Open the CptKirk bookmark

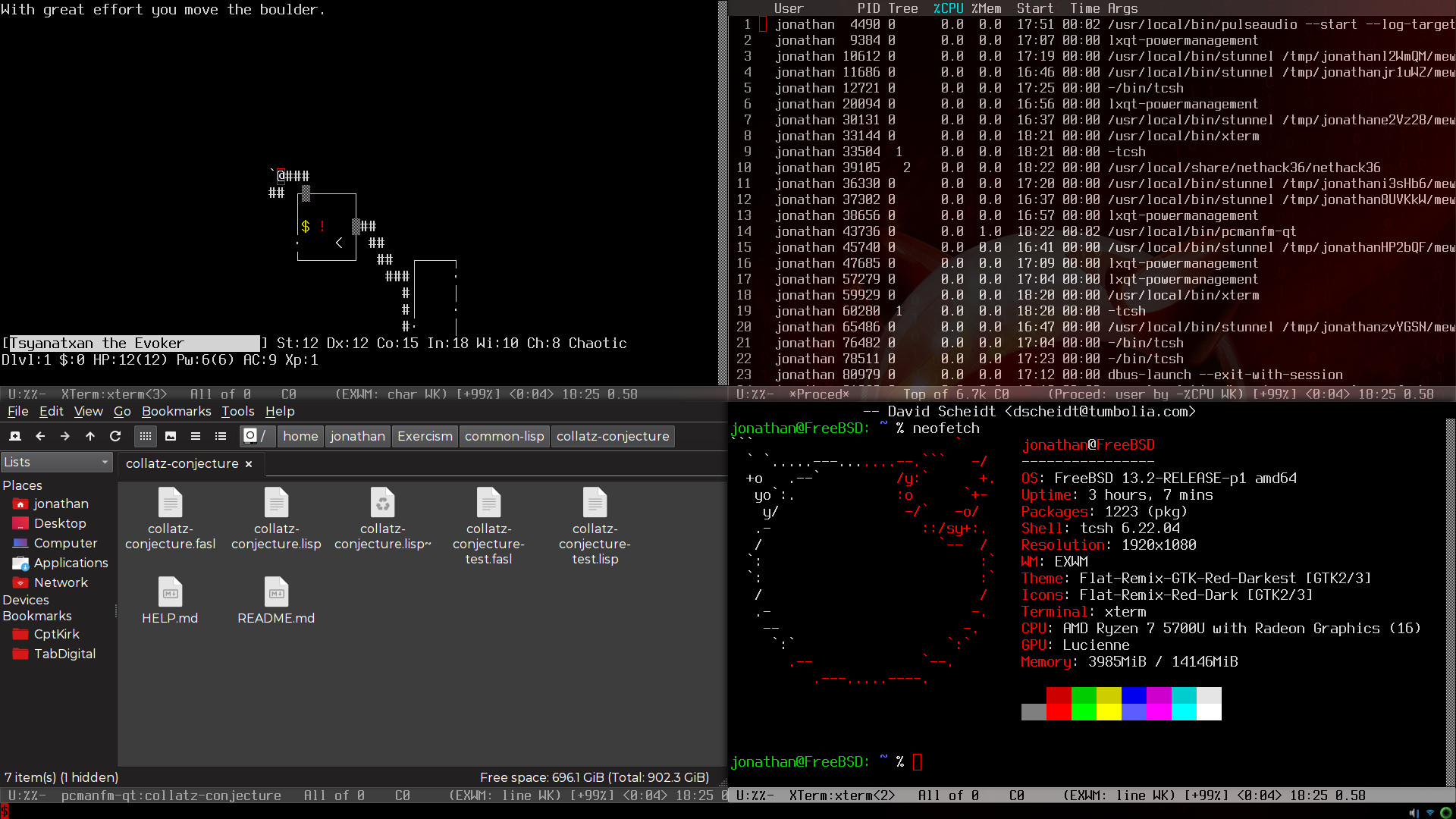pos(45,634)
